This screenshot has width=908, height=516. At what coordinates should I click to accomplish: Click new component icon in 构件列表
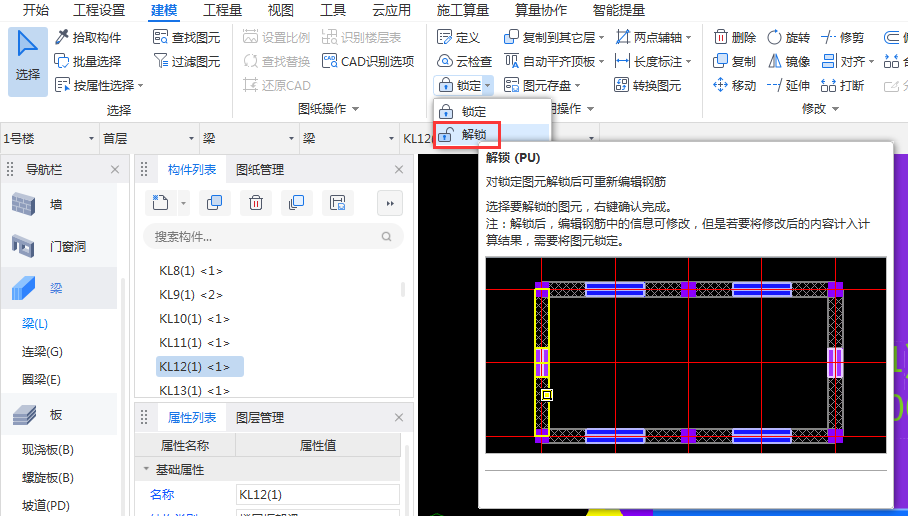(160, 203)
